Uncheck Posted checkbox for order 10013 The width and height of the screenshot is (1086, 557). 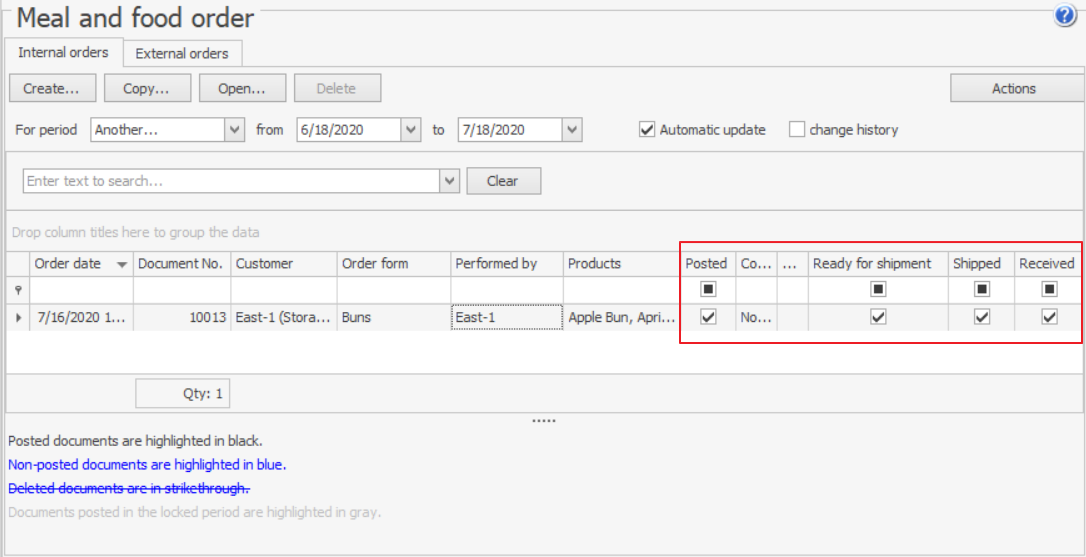708,317
